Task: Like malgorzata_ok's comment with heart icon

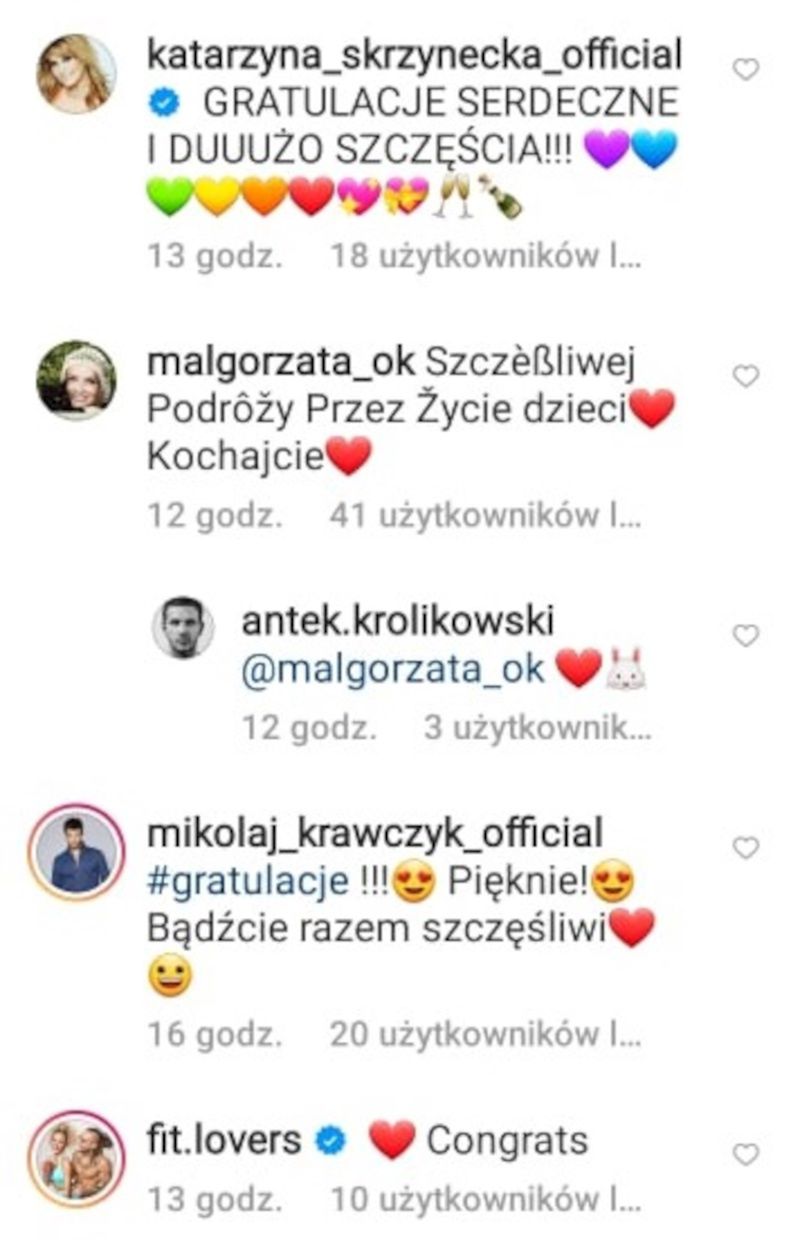Action: pyautogui.click(x=746, y=376)
